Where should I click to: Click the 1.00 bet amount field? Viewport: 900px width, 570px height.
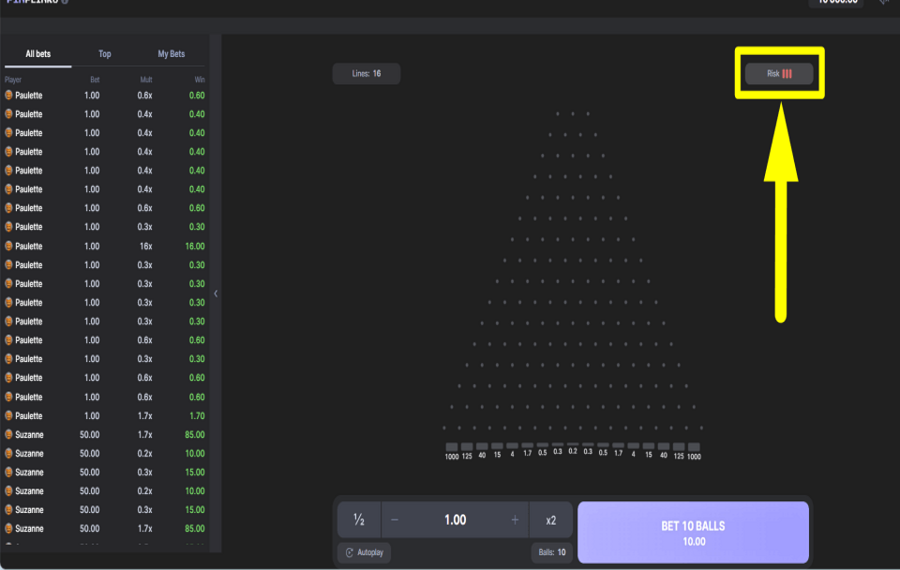click(x=455, y=520)
